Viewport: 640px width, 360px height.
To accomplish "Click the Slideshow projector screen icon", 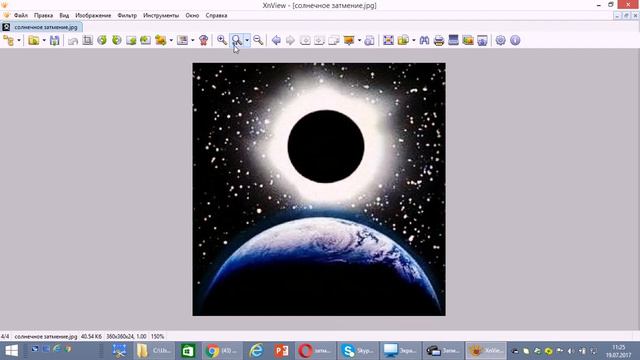I will pyautogui.click(x=349, y=40).
